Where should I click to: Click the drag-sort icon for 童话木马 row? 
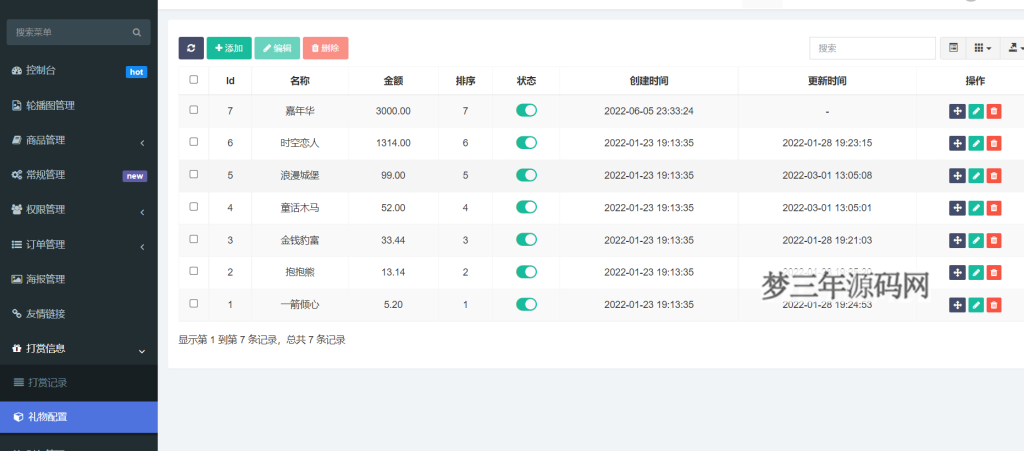[957, 208]
